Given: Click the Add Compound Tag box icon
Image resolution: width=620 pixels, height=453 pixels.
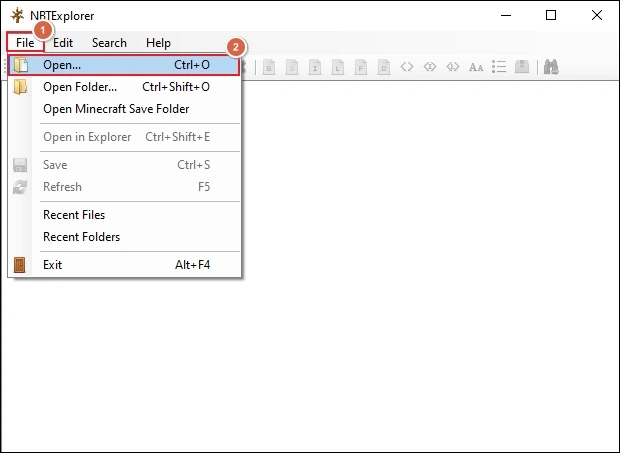Looking at the screenshot, I should (x=522, y=66).
